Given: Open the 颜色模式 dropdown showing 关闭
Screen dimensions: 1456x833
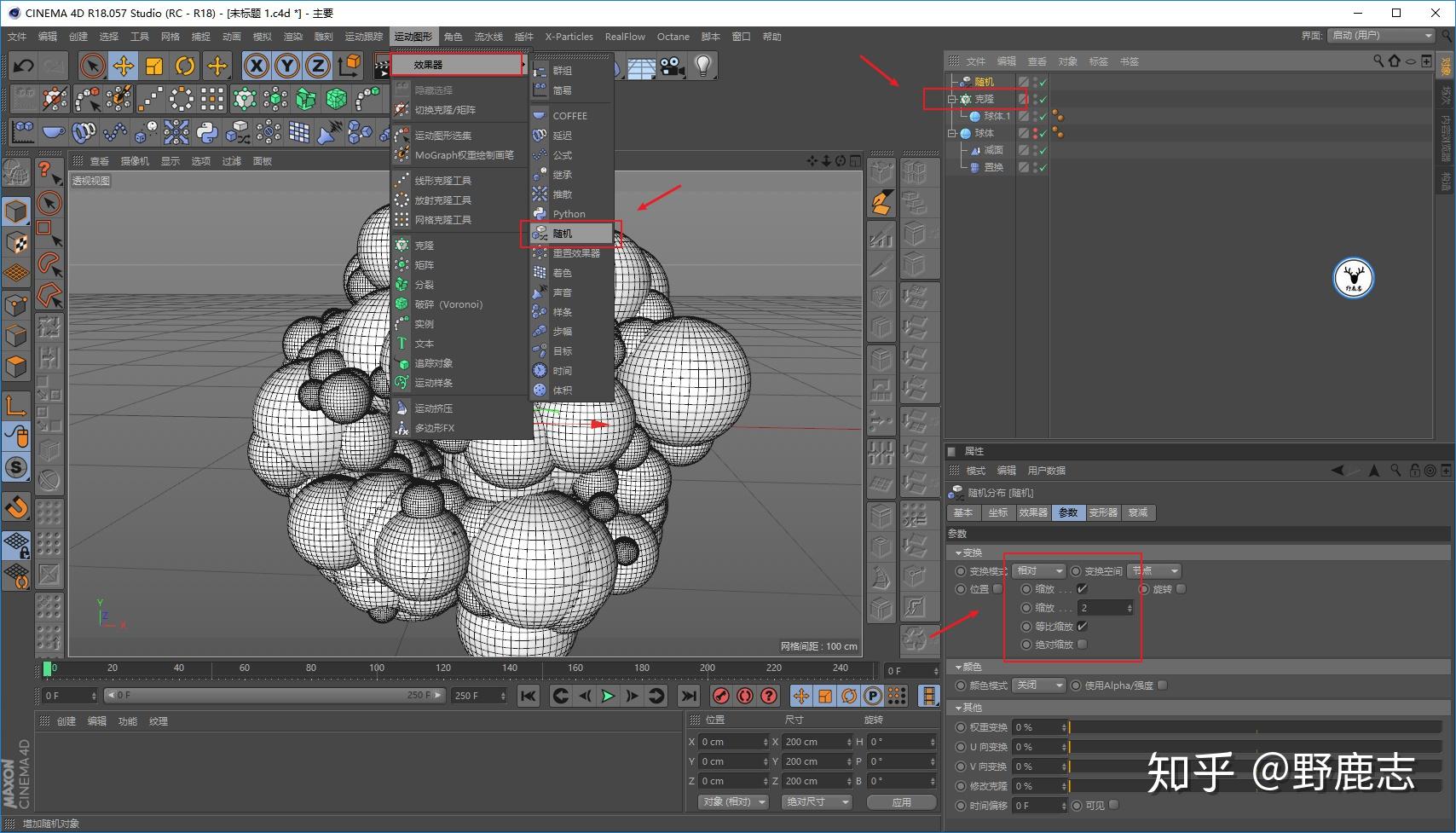Looking at the screenshot, I should 1040,685.
